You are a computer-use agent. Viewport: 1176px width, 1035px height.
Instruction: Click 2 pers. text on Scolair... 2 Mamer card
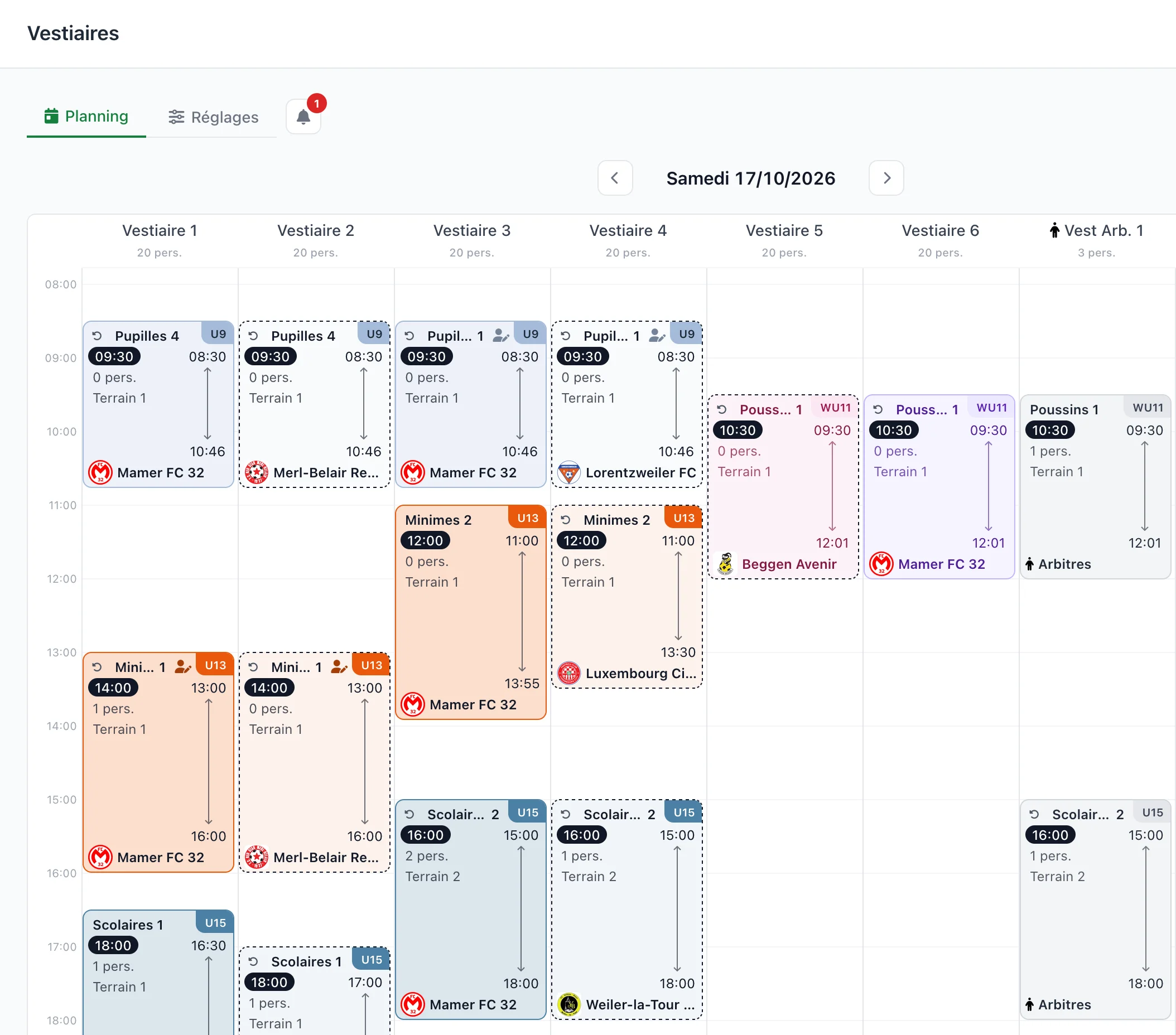426,855
